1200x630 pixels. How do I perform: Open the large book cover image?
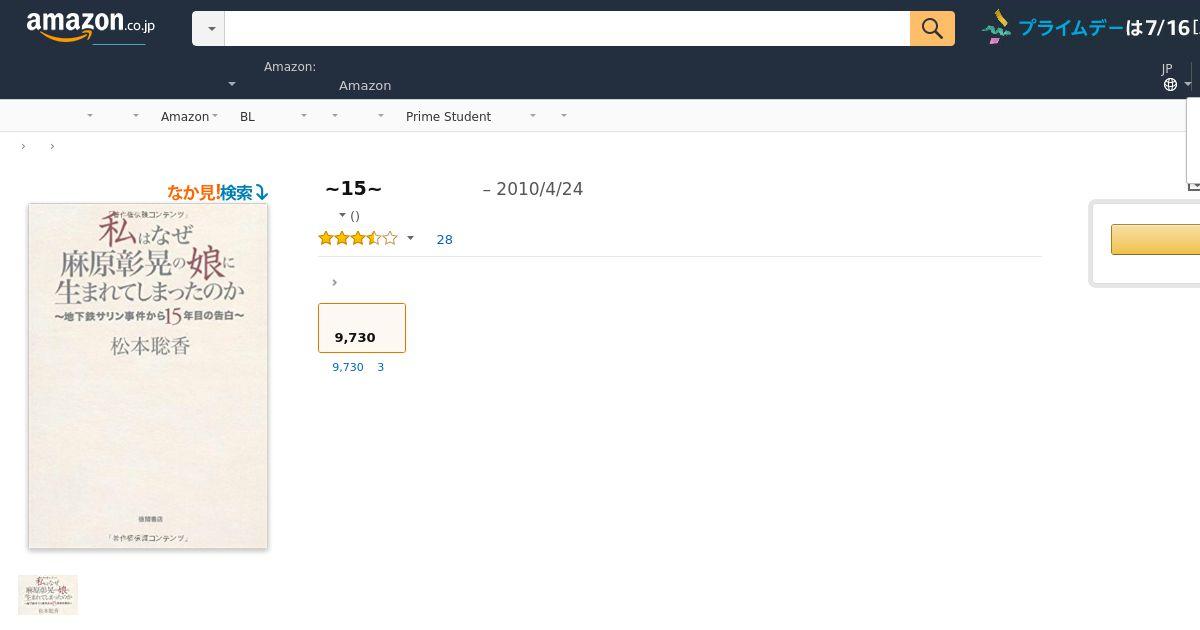click(x=148, y=376)
